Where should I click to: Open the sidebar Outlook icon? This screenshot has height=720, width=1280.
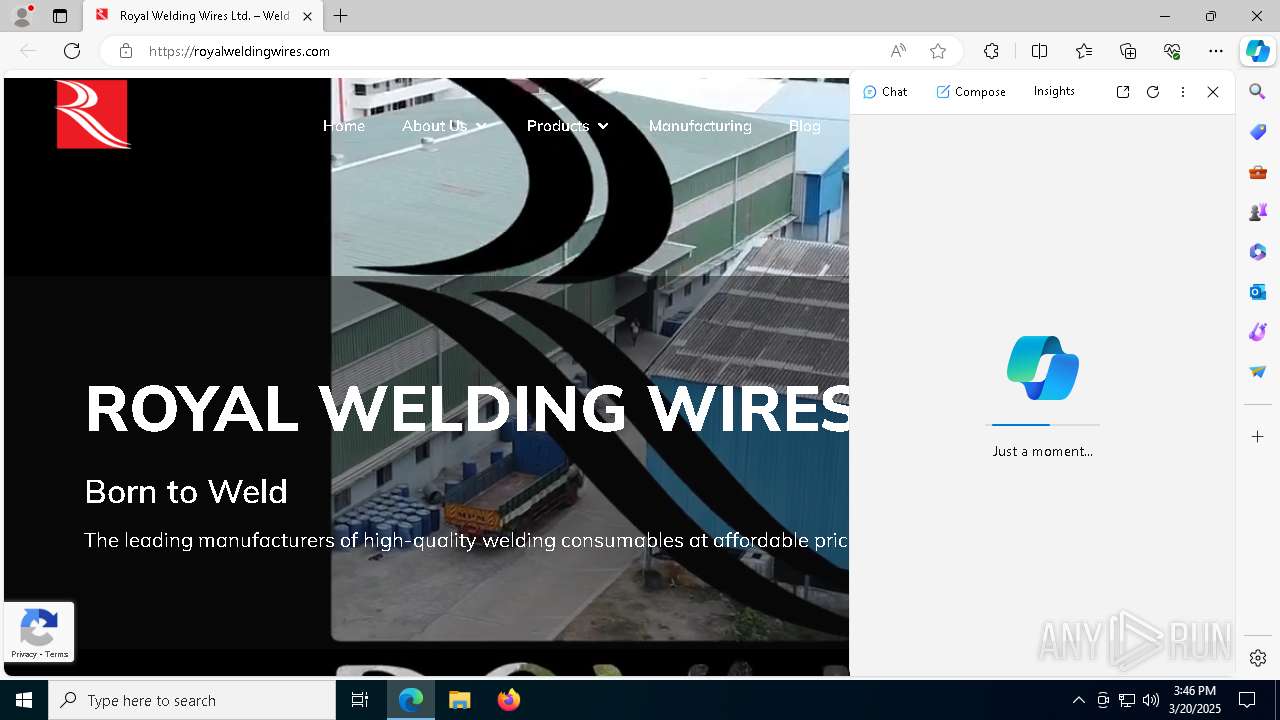(x=1258, y=292)
